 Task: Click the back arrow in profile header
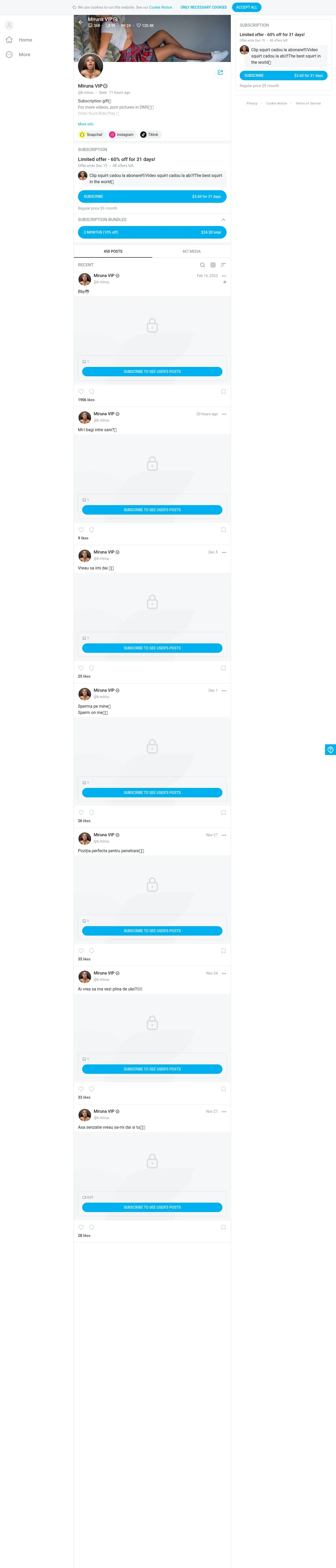point(81,22)
